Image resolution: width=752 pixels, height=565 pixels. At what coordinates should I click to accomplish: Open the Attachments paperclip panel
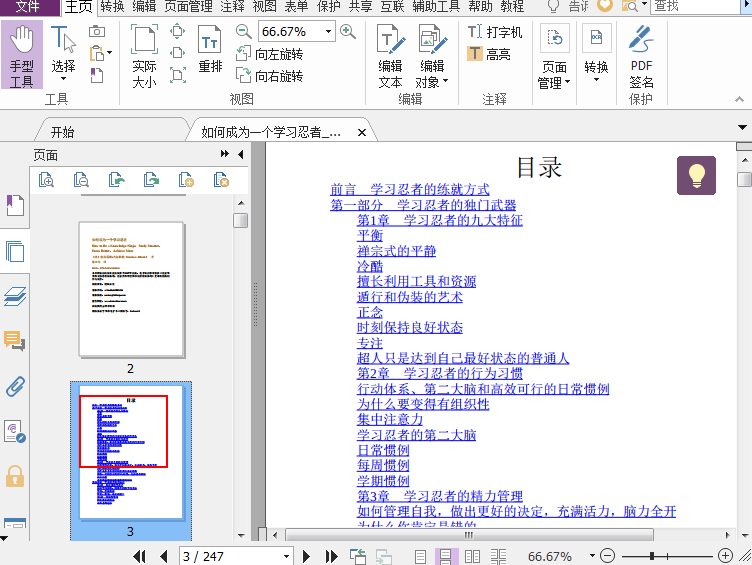pos(15,387)
